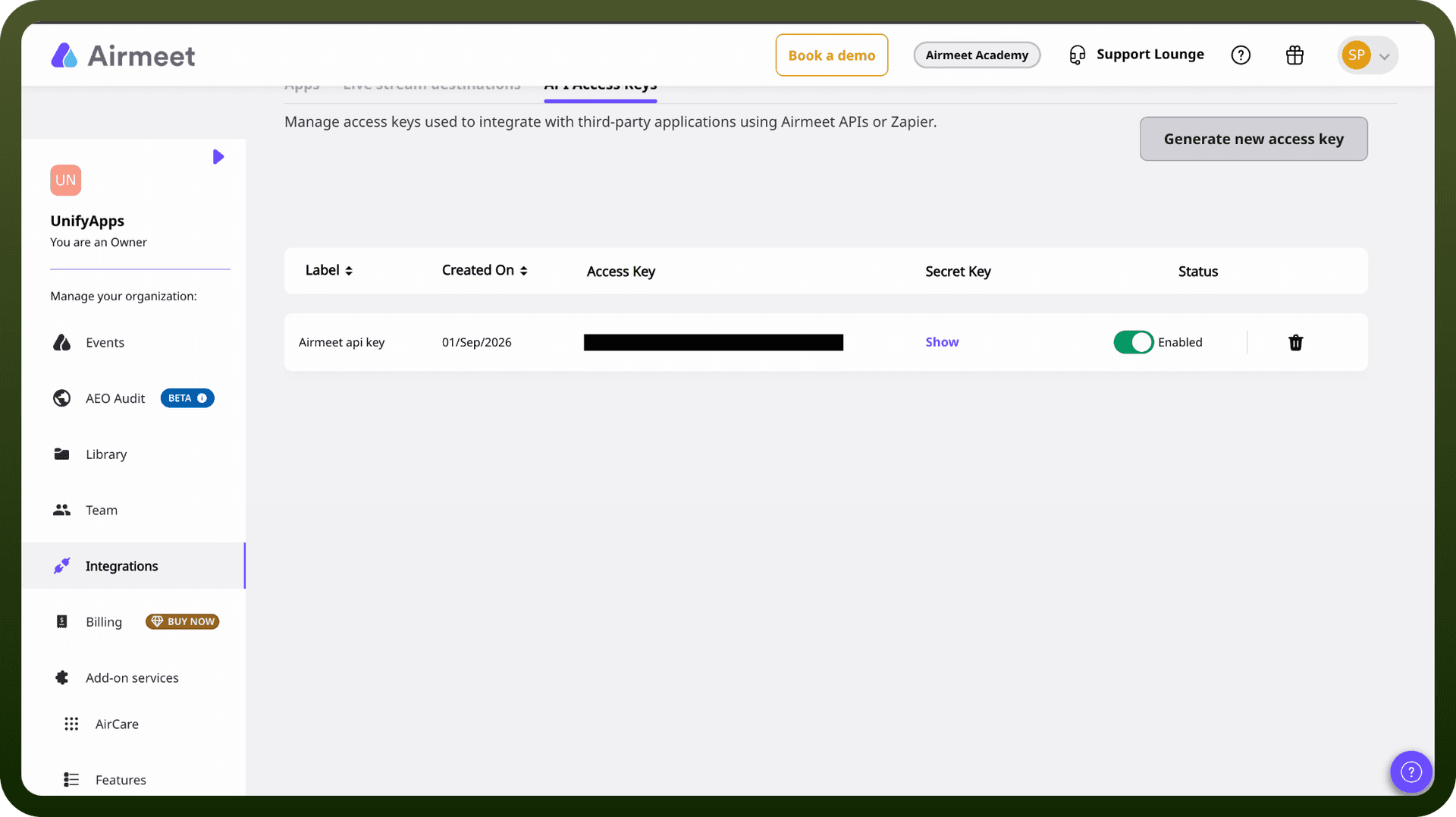This screenshot has height=817, width=1456.
Task: Click the AirCare grid dots icon
Action: [71, 724]
